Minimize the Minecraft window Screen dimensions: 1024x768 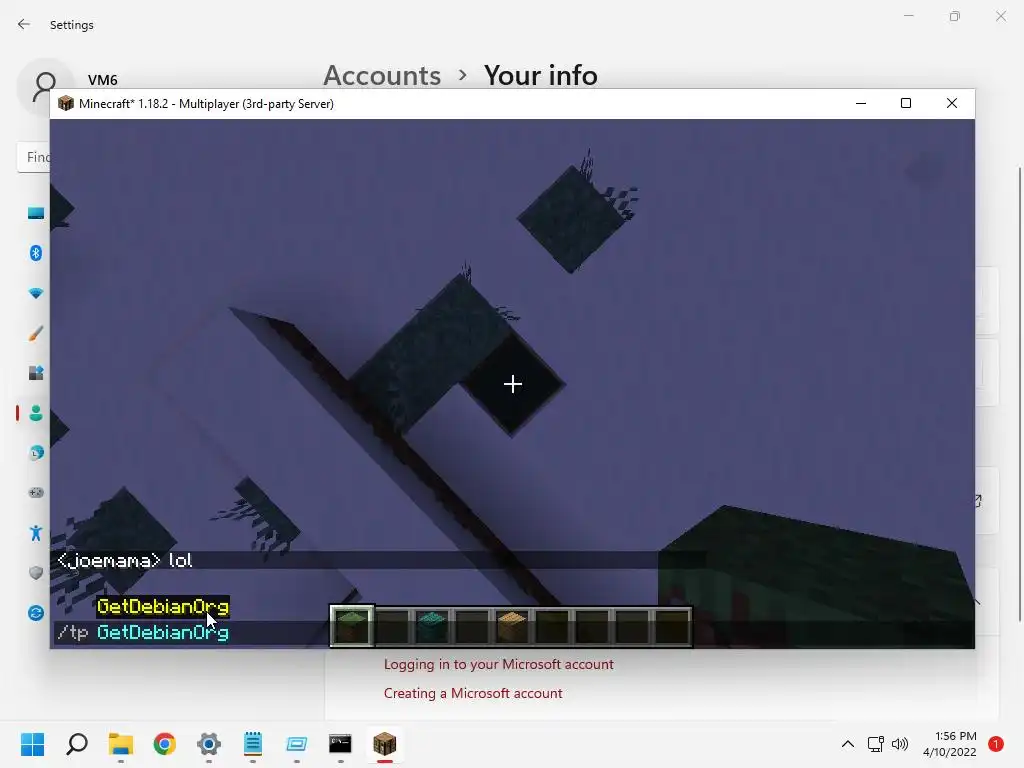tap(861, 103)
